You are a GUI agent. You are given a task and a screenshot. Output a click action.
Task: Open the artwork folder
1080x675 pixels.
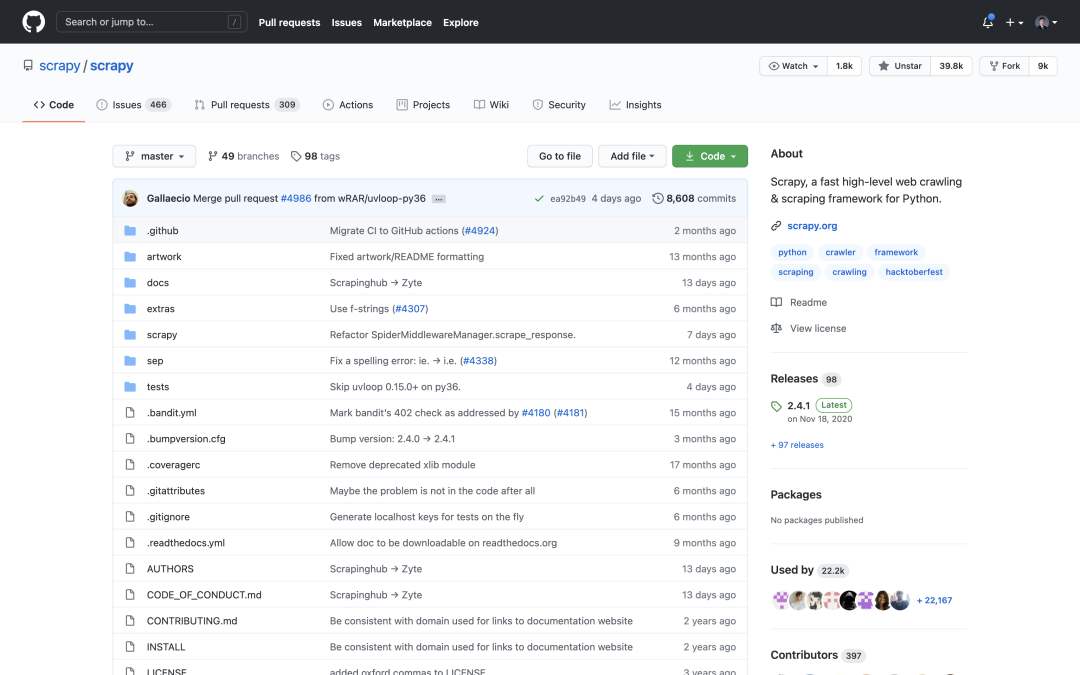164,256
